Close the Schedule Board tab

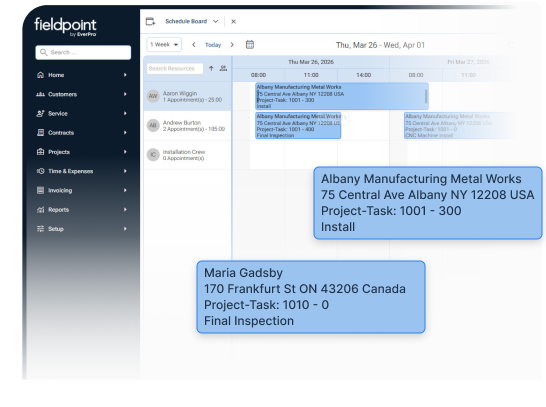234,22
